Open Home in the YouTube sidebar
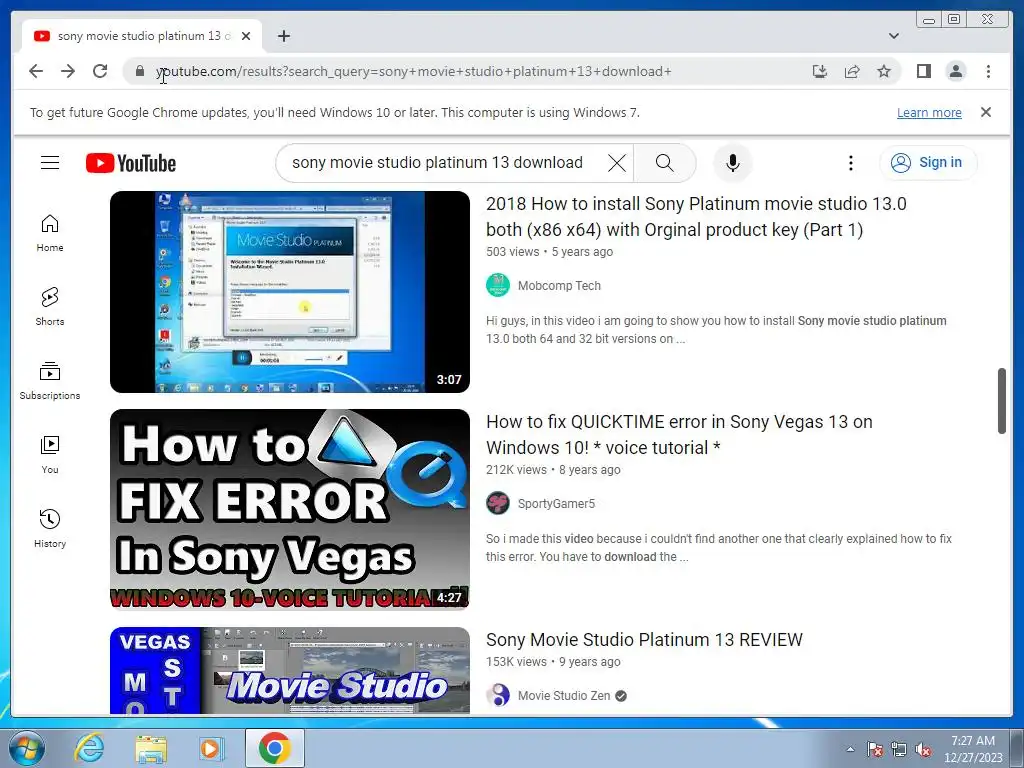The width and height of the screenshot is (1024, 768). pos(50,233)
